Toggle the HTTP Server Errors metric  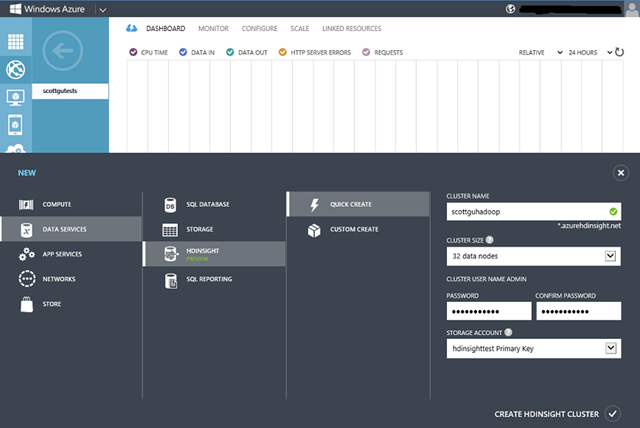pos(282,52)
